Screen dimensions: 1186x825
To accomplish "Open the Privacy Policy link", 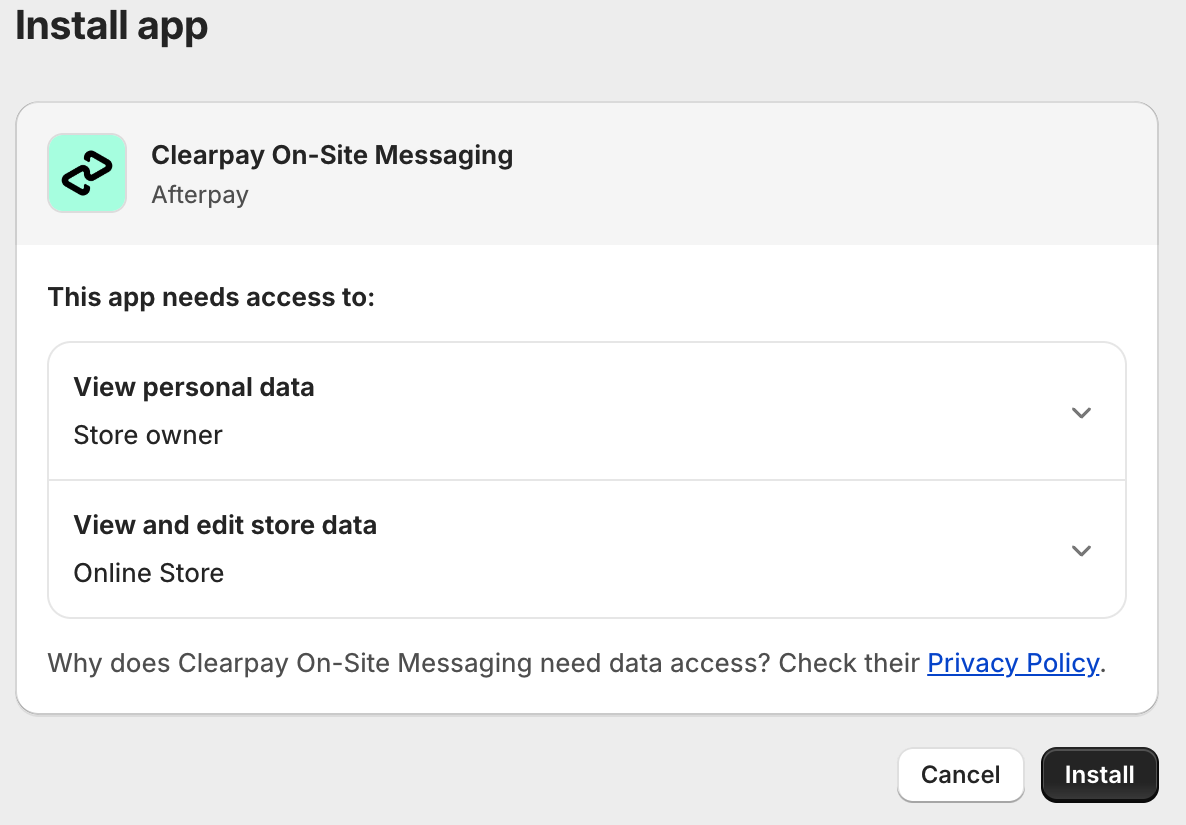I will tap(1013, 663).
